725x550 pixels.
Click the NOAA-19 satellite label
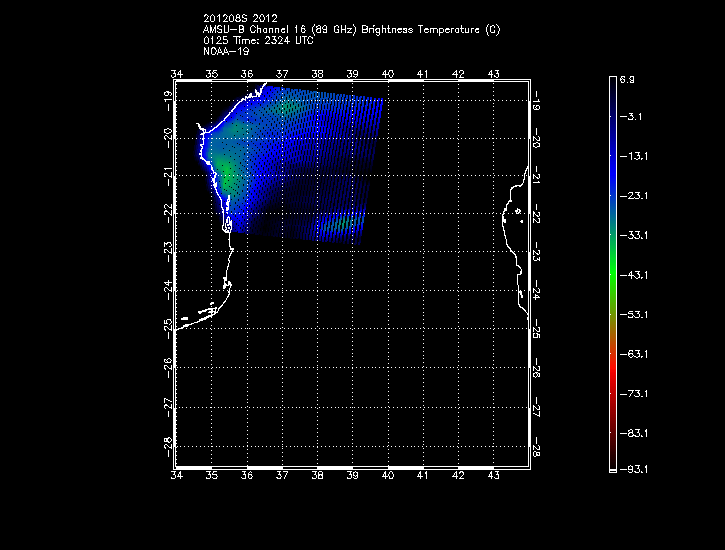pyautogui.click(x=226, y=50)
